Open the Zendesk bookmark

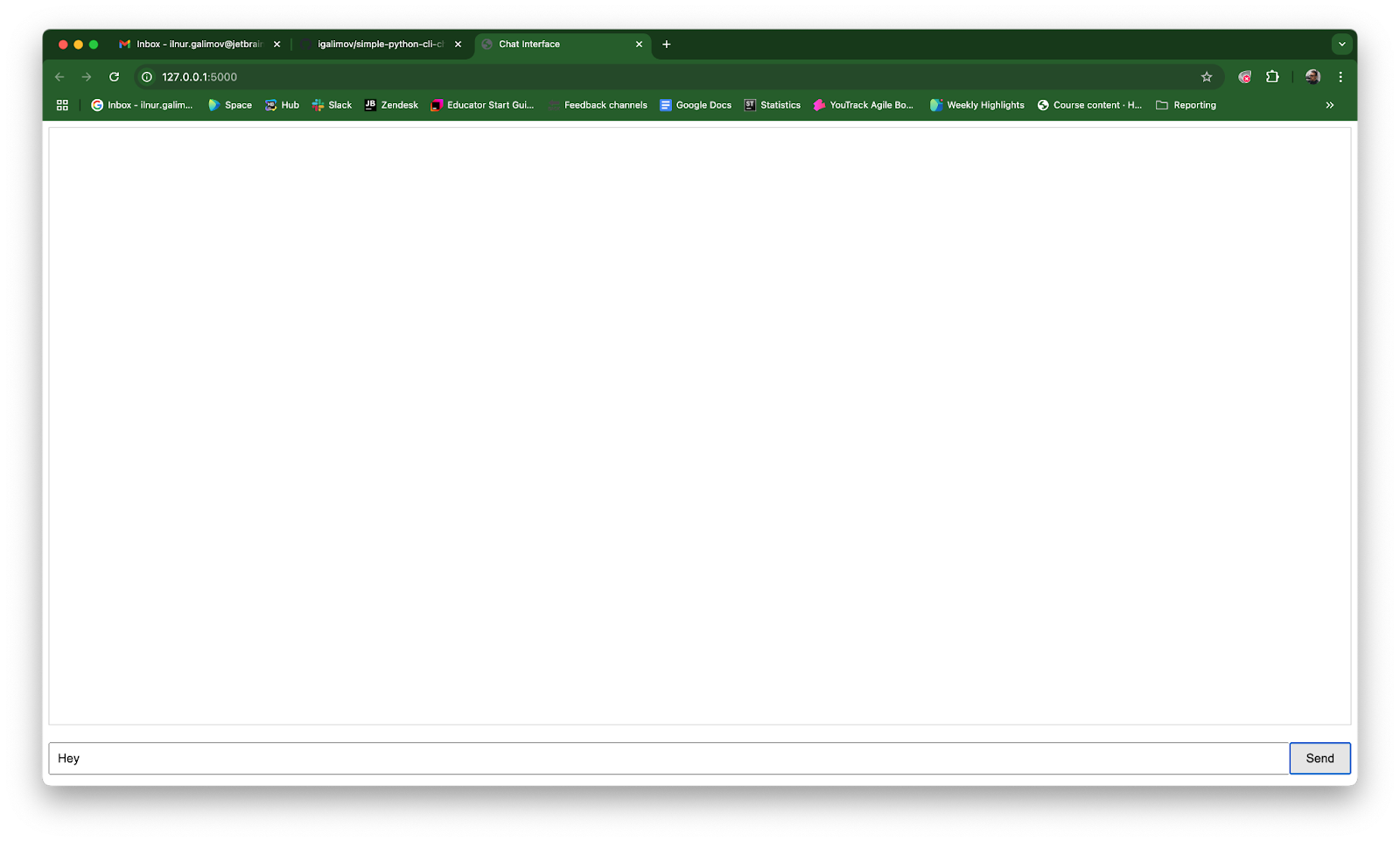[x=391, y=105]
